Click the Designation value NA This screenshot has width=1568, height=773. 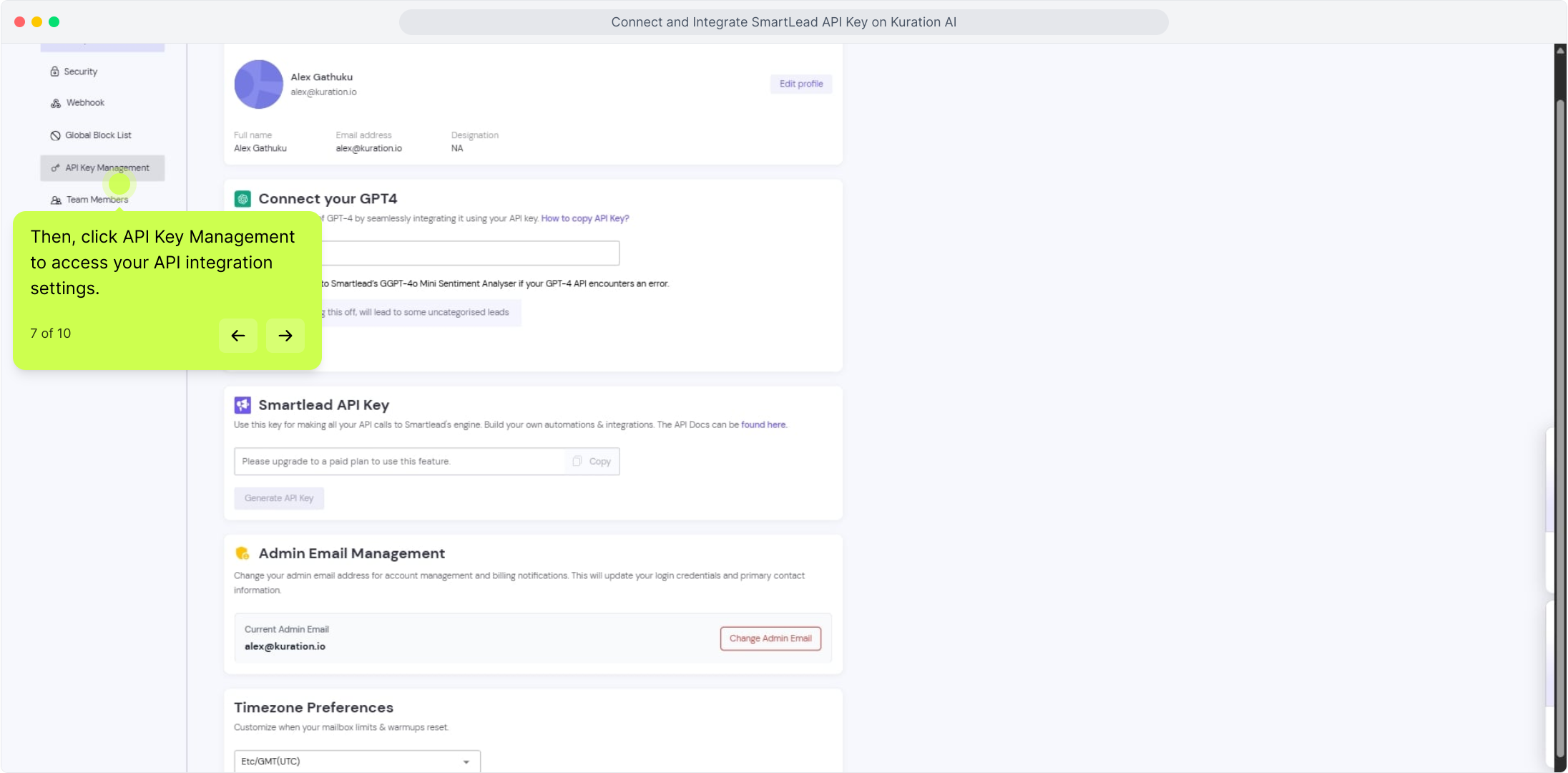[457, 149]
